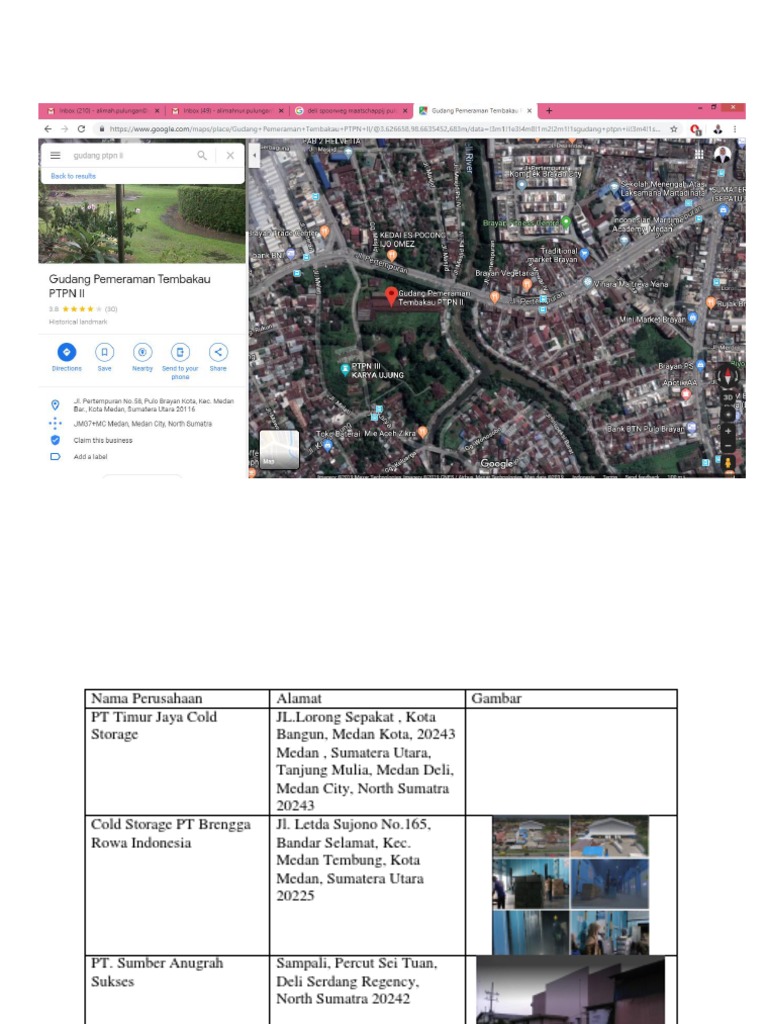Reload the page in Chrome
The width and height of the screenshot is (768, 1024).
(x=81, y=129)
